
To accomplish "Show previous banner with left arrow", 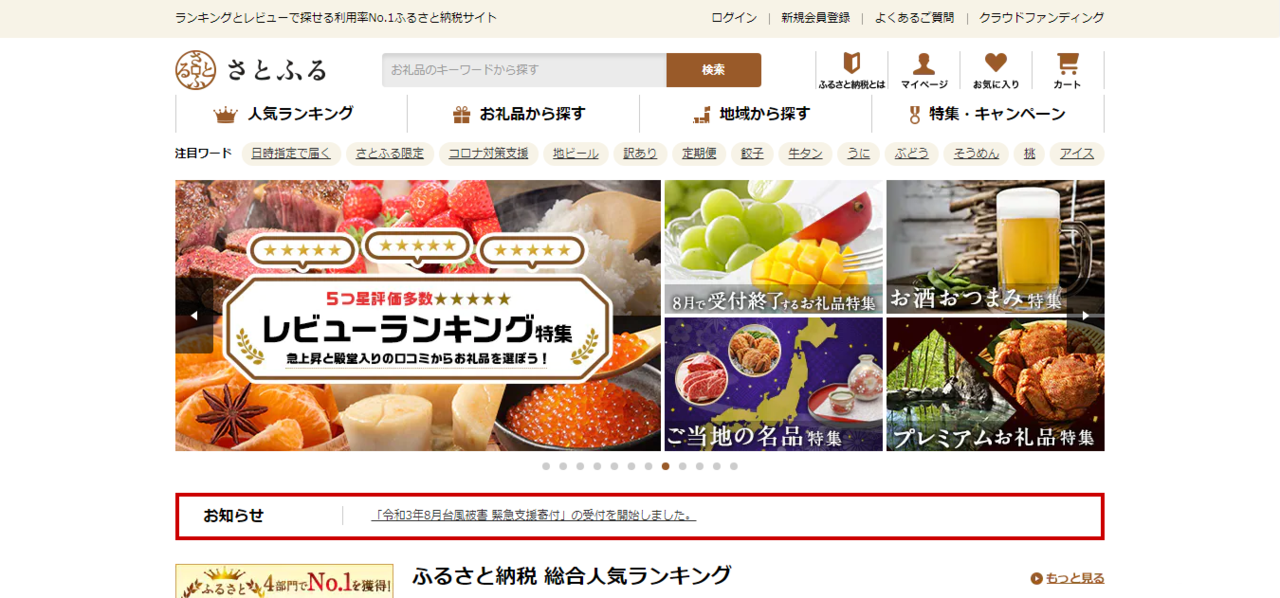I will click(x=194, y=316).
